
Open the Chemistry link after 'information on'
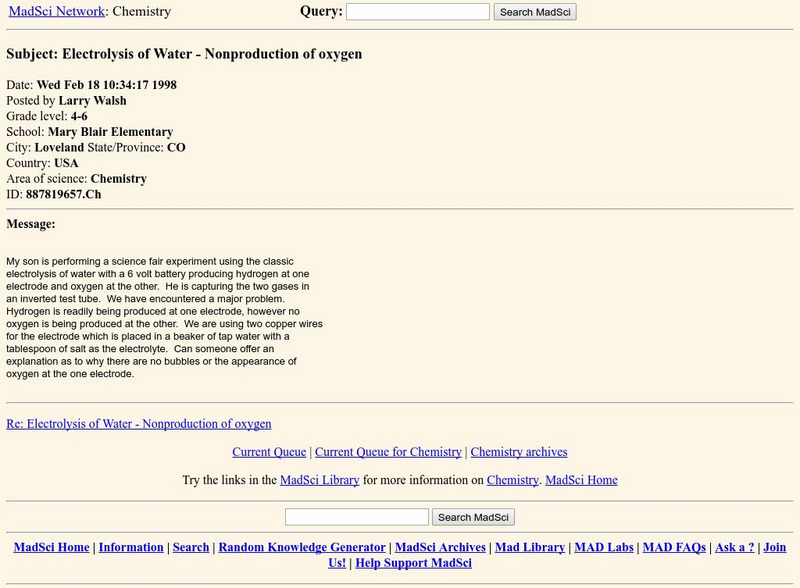tap(512, 480)
